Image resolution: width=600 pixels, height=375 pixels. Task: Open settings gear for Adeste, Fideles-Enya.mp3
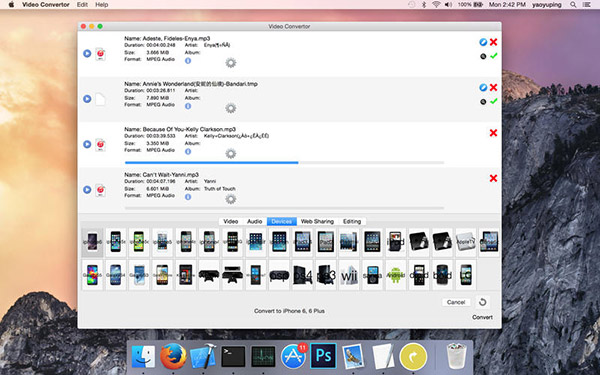[x=230, y=62]
